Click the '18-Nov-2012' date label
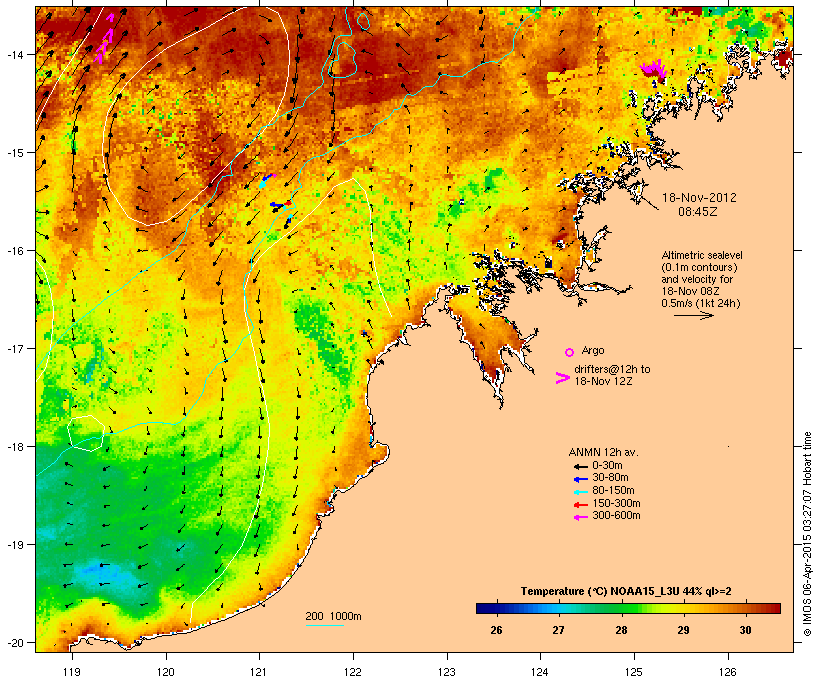The width and height of the screenshot is (820, 680). (699, 198)
